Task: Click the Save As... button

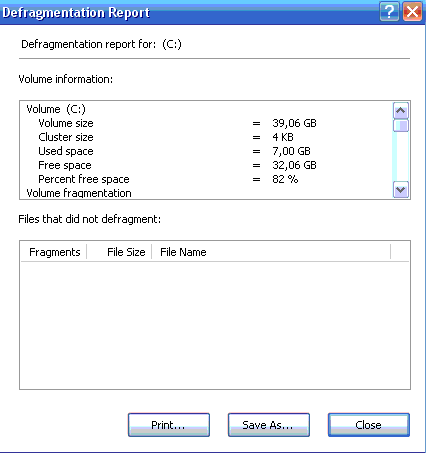Action: [269, 425]
